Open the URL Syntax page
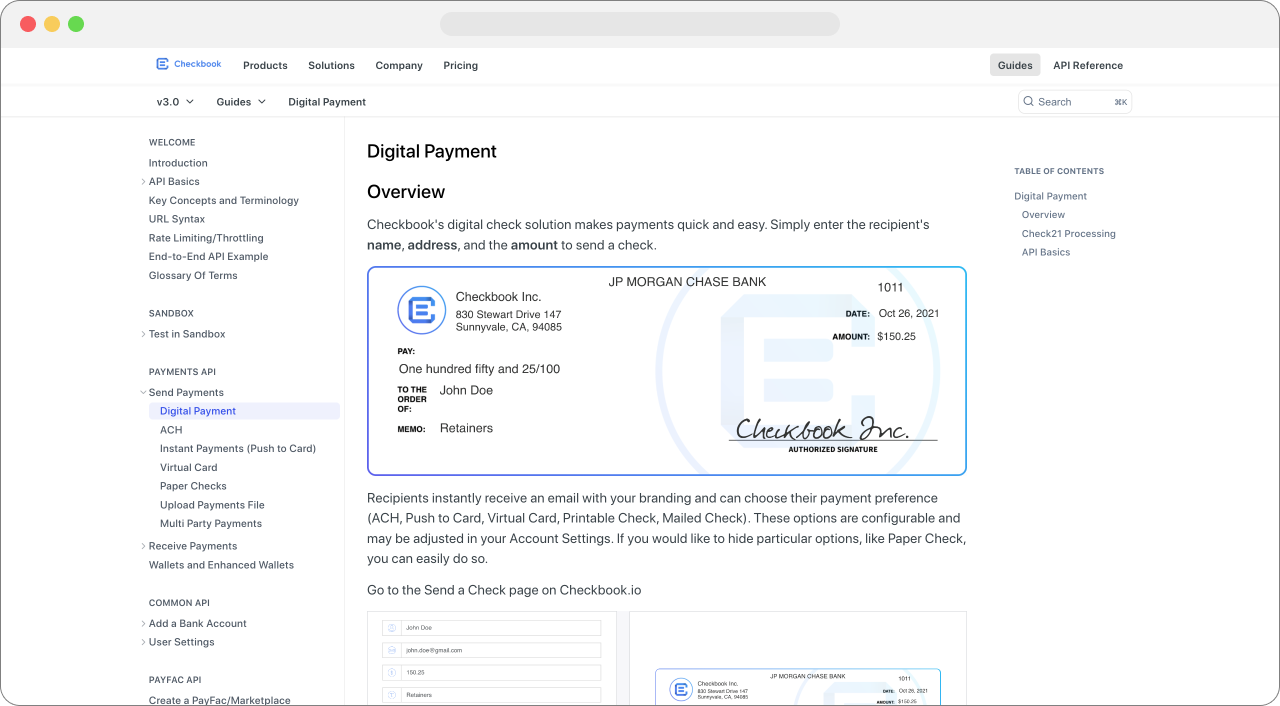 click(x=177, y=219)
